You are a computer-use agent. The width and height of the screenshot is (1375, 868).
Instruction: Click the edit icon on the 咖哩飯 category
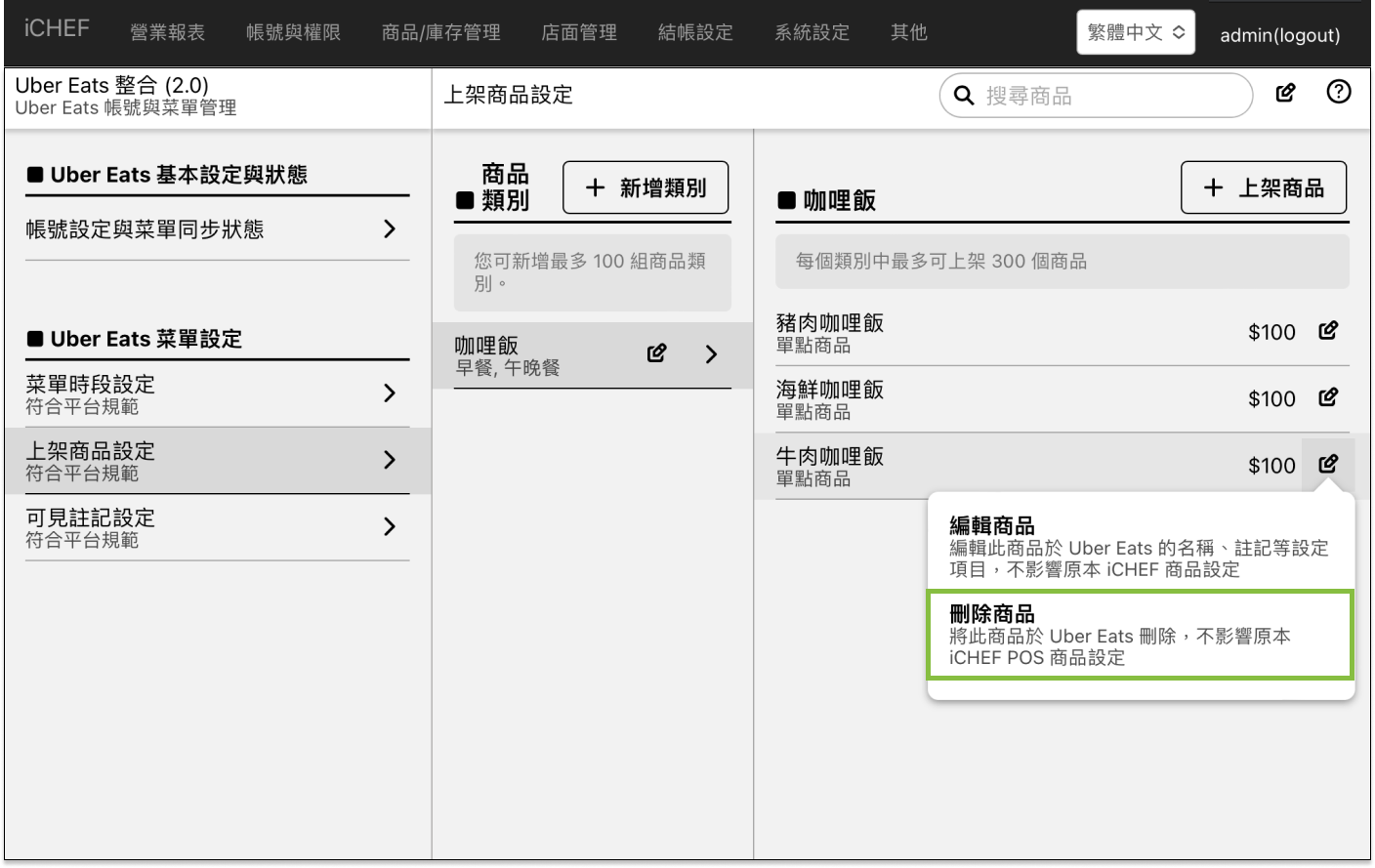(657, 353)
